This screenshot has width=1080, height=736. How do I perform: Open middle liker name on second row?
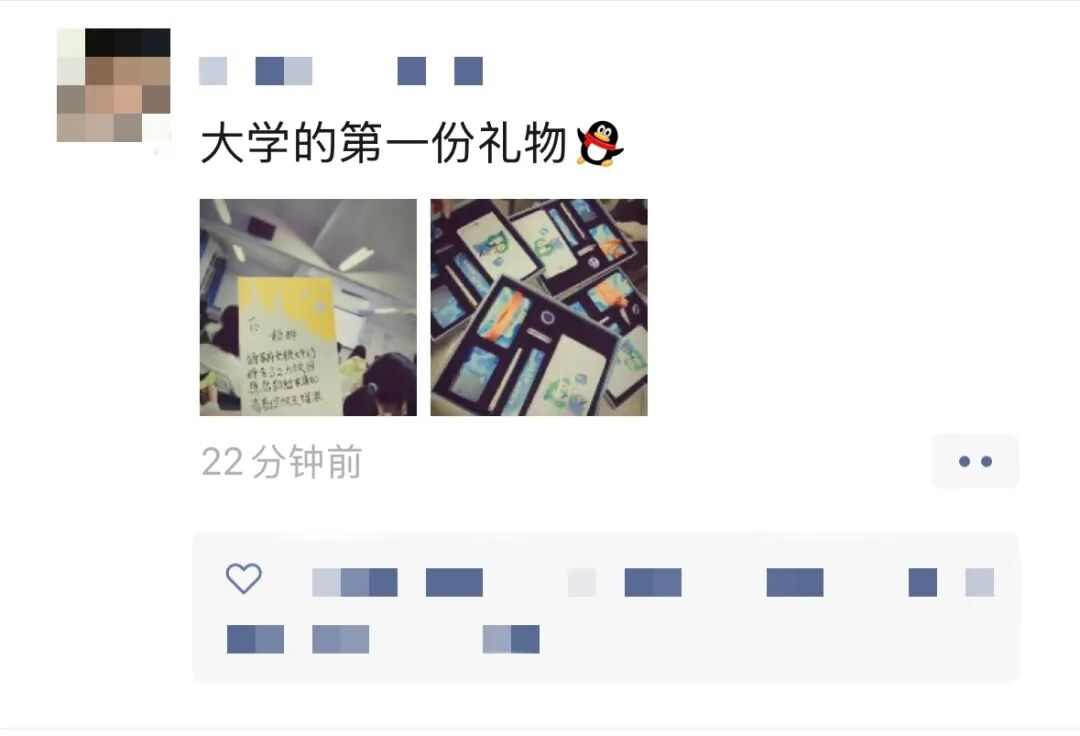[341, 639]
